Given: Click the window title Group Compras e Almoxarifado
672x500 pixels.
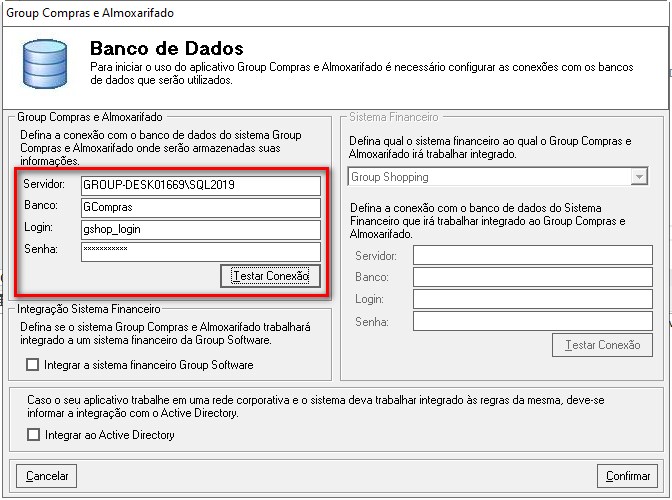Looking at the screenshot, I should click(x=90, y=13).
